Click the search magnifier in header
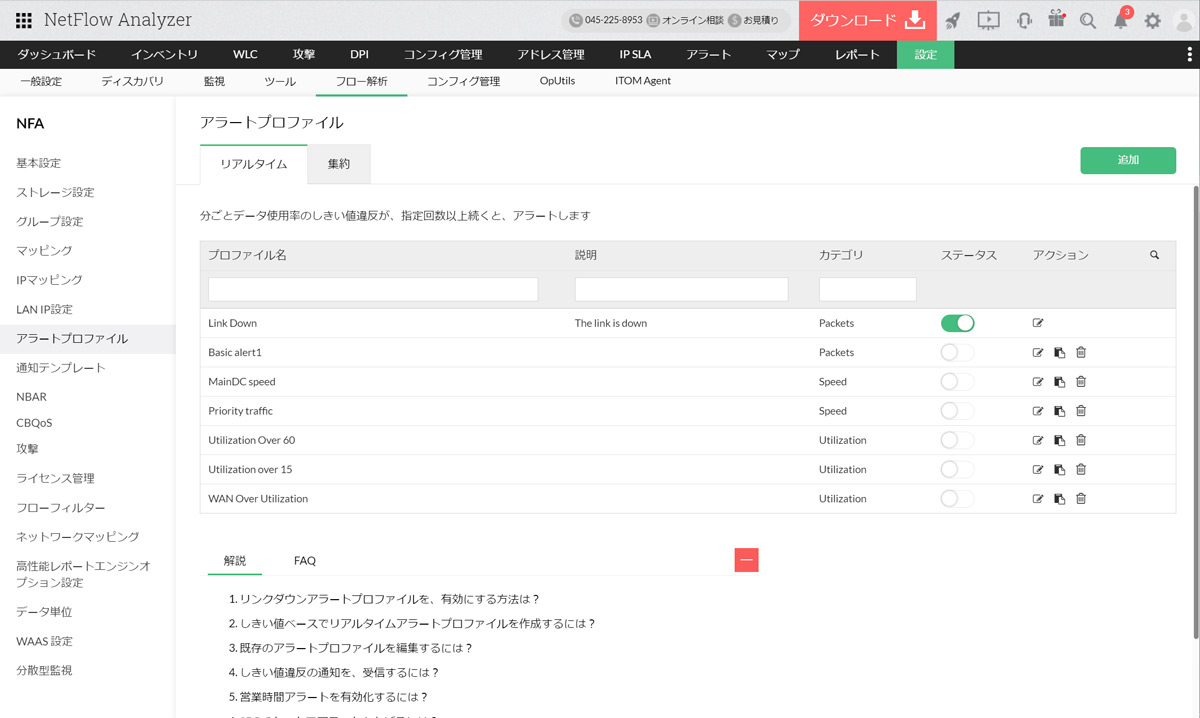 click(1088, 21)
